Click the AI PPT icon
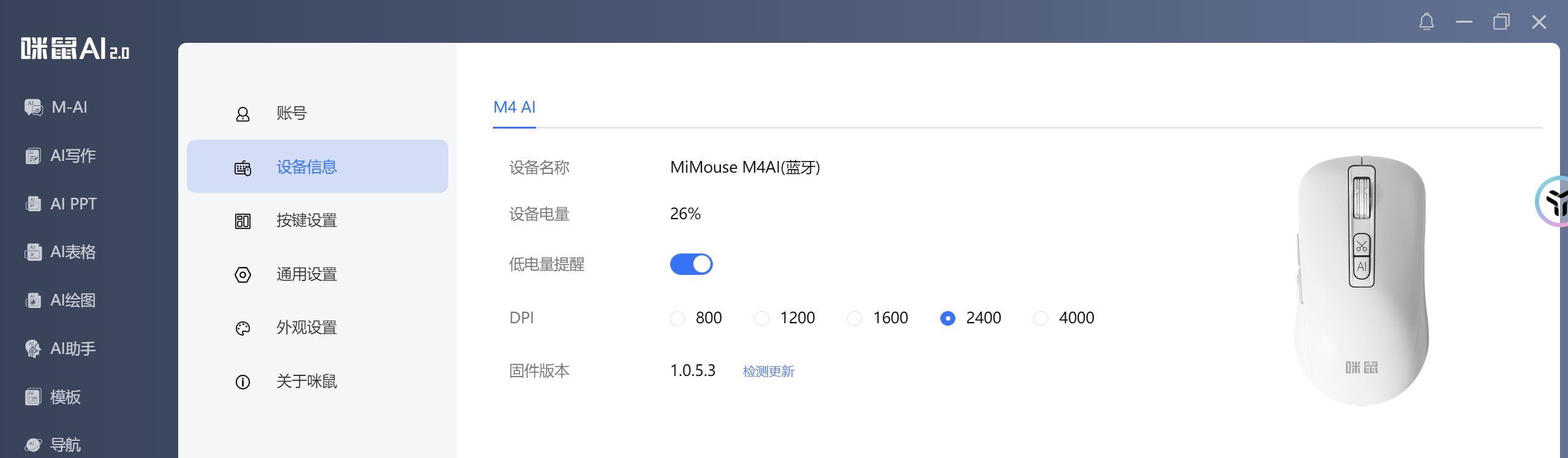 click(34, 204)
